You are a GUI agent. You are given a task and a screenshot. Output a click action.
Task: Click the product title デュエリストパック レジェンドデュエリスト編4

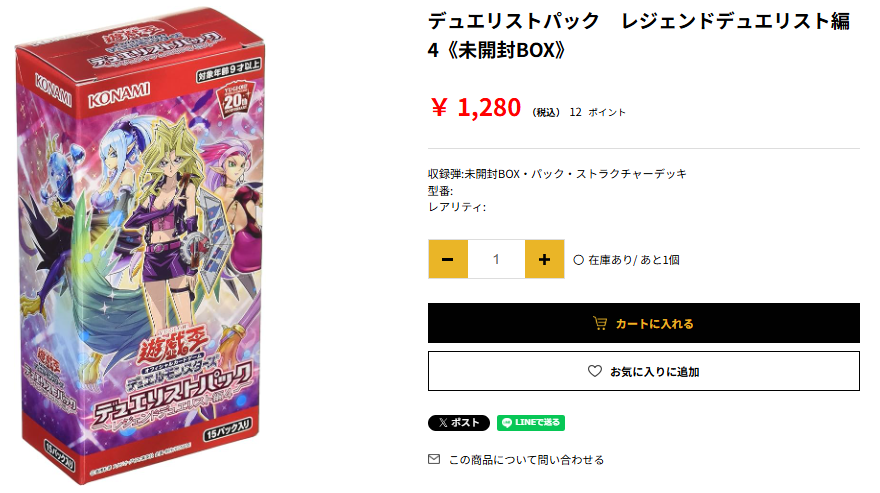(639, 35)
